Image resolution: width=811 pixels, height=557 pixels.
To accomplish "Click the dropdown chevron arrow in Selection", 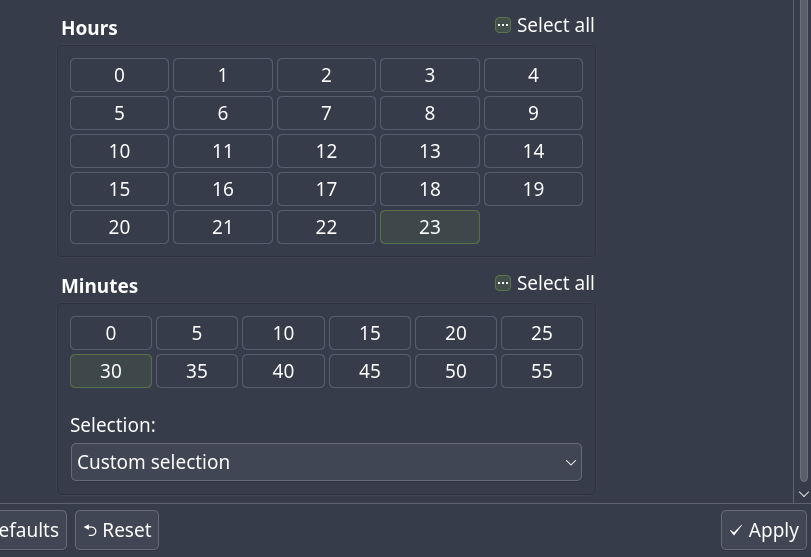I will pos(571,462).
